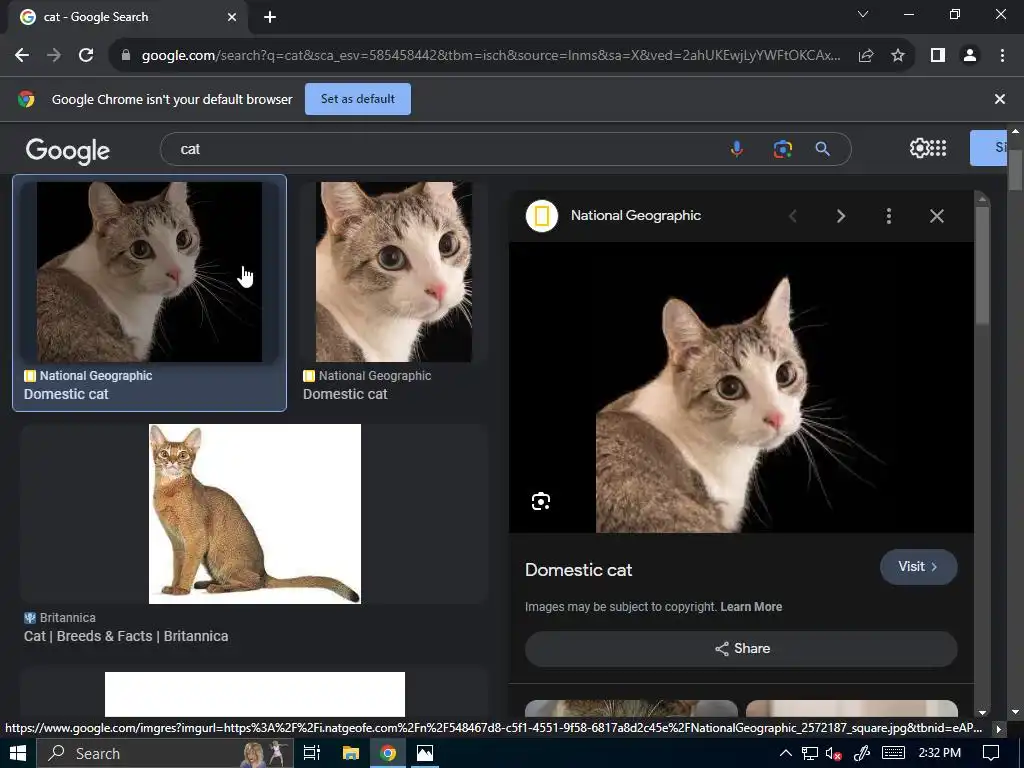Click the large cat preview image
Image resolution: width=1024 pixels, height=768 pixels.
click(x=741, y=387)
